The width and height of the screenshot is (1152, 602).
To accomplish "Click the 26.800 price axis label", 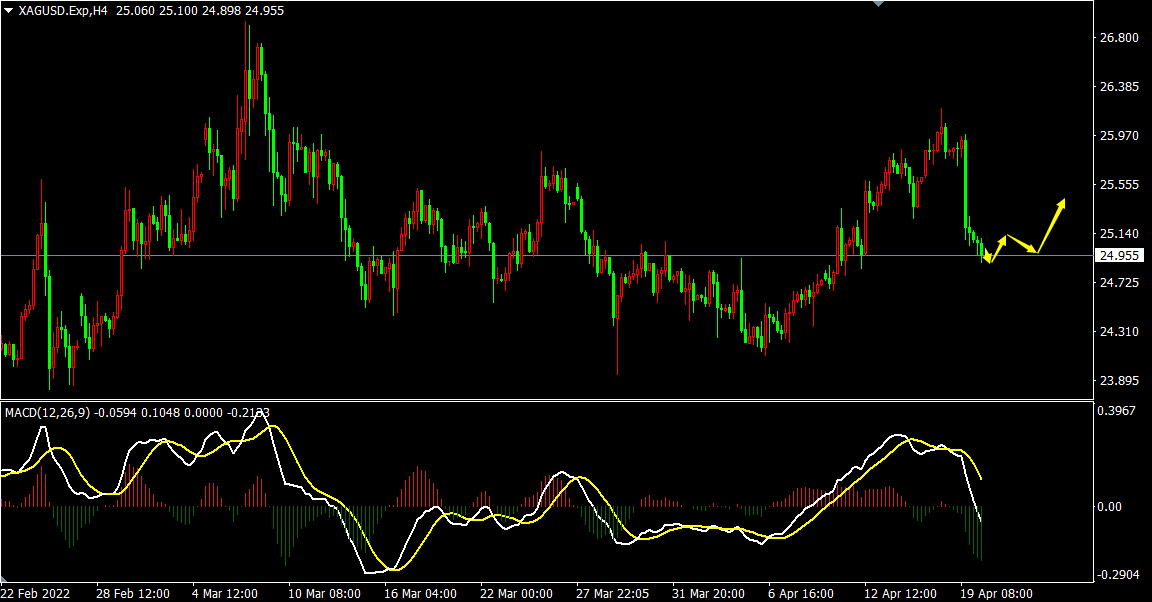I will click(x=1119, y=38).
